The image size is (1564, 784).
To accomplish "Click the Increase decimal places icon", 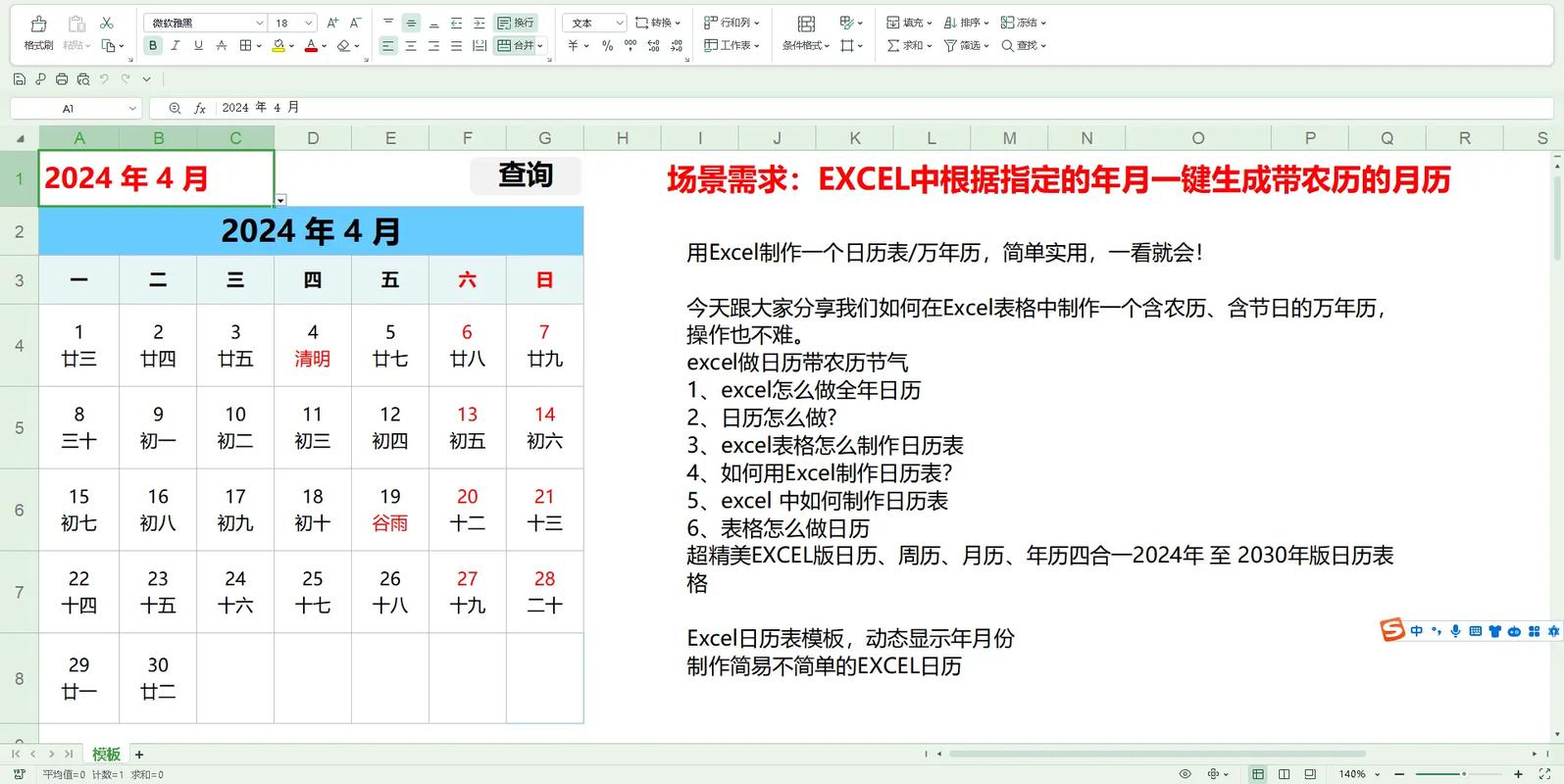I will (654, 45).
